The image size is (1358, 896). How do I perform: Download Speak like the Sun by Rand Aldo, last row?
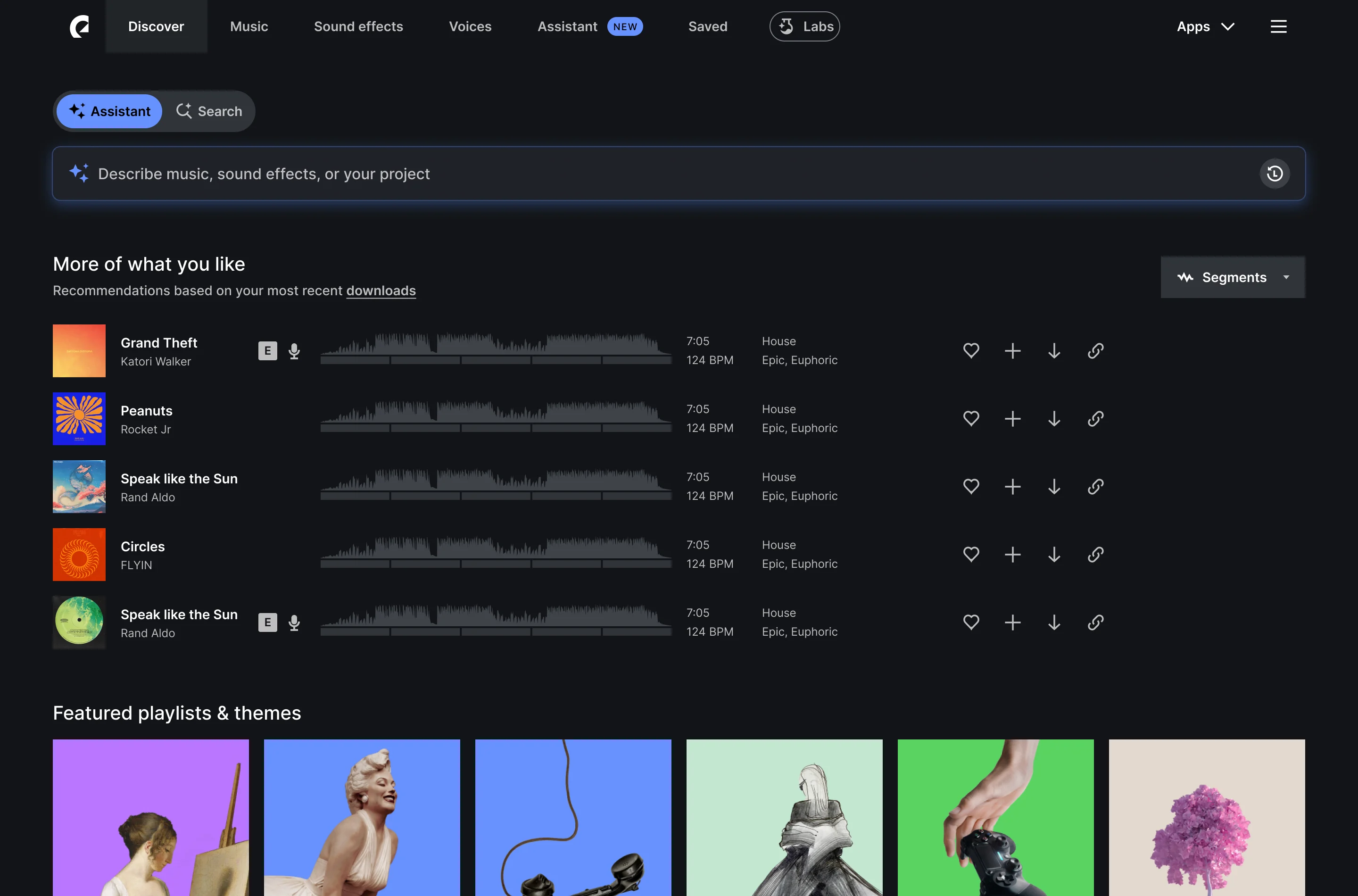tap(1053, 622)
